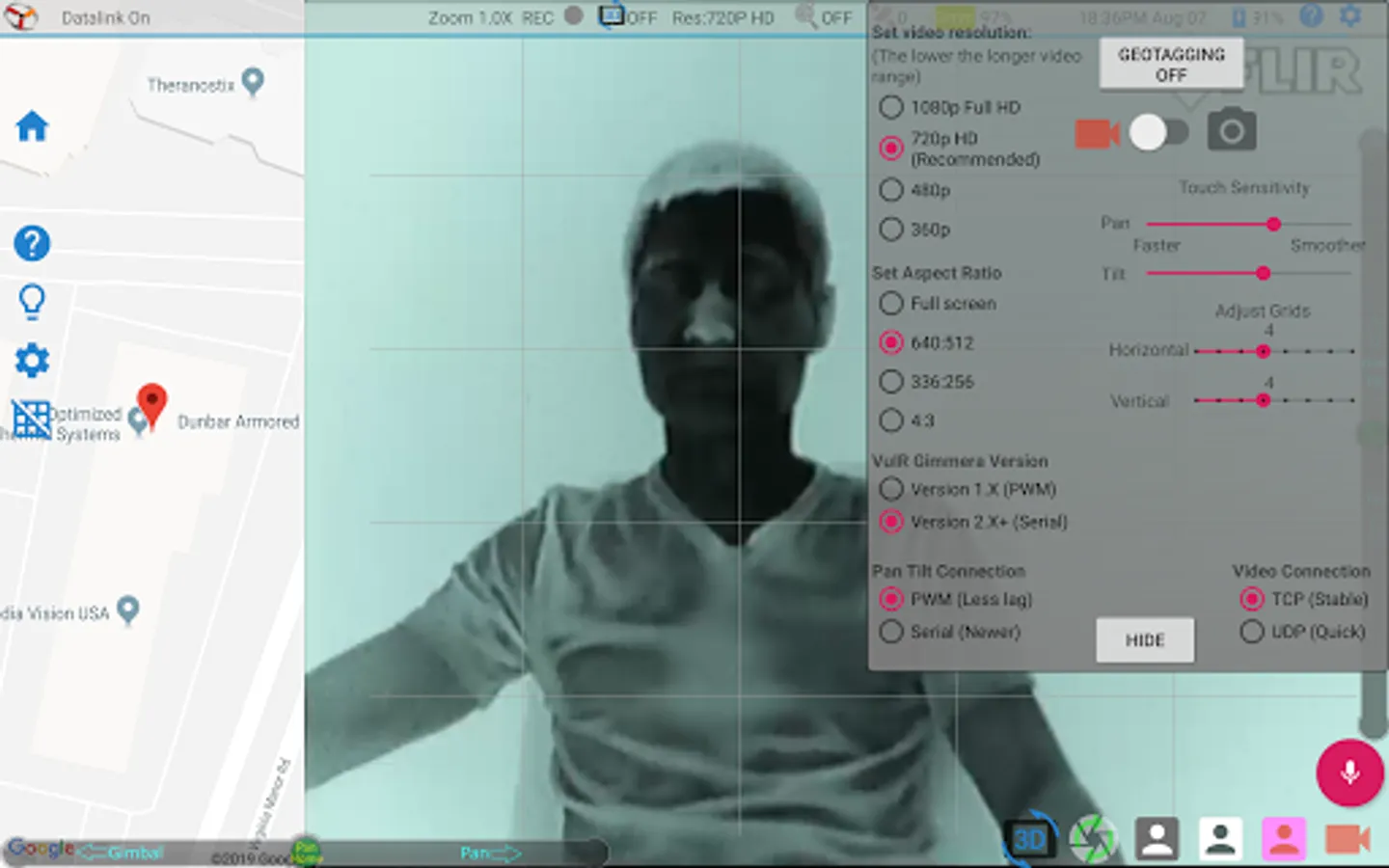Tap the Zoom 1.0X indicator
This screenshot has height=868, width=1389.
pos(470,17)
